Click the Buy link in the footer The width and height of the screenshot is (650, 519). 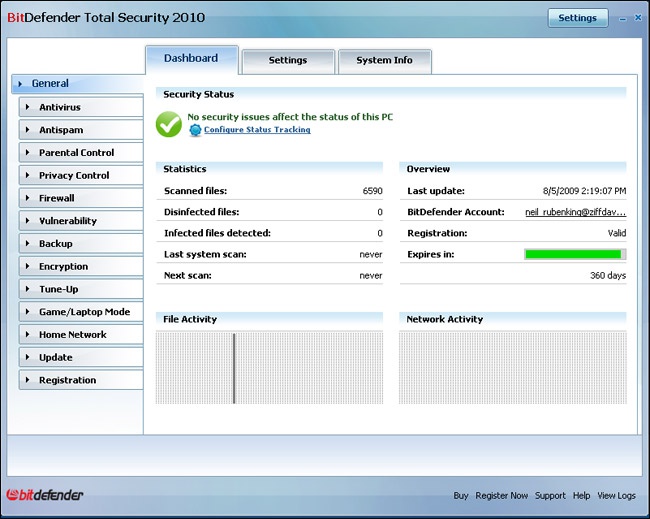[x=460, y=495]
